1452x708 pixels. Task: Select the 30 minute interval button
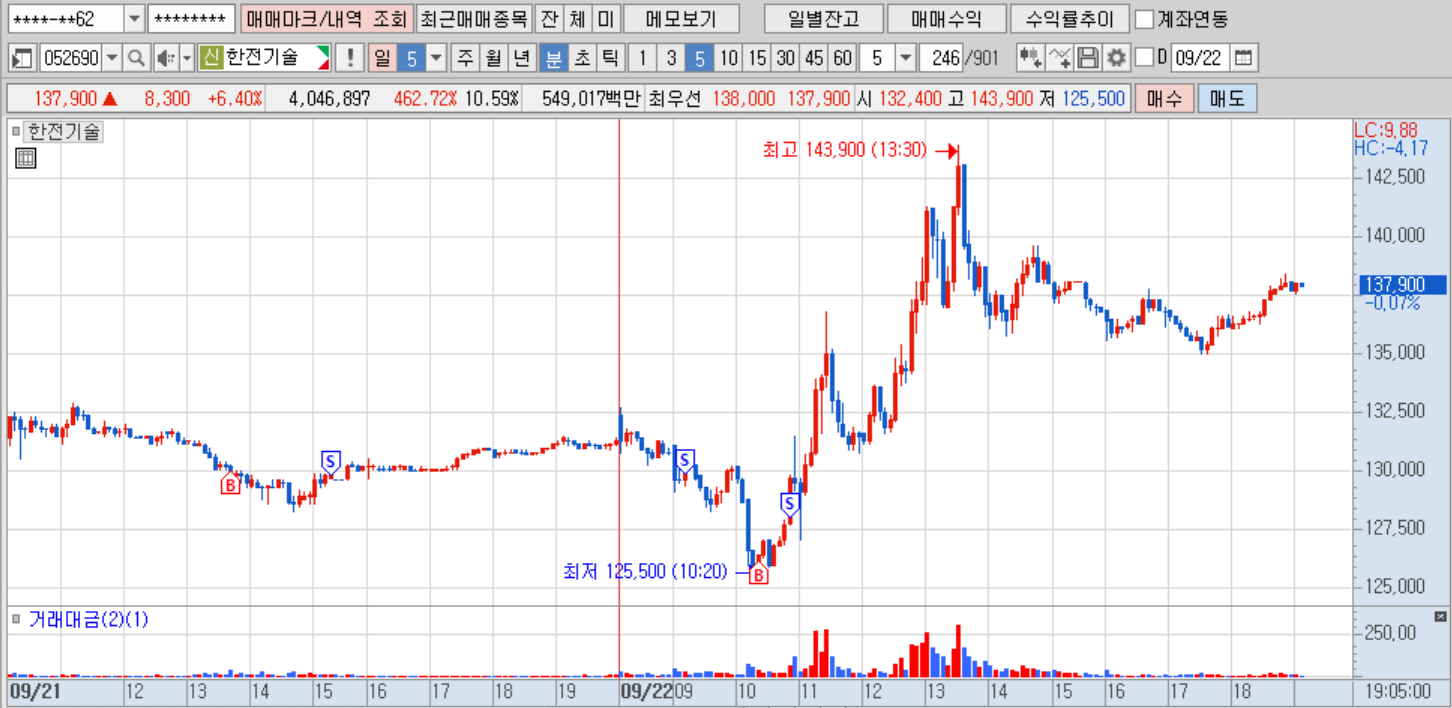point(786,58)
